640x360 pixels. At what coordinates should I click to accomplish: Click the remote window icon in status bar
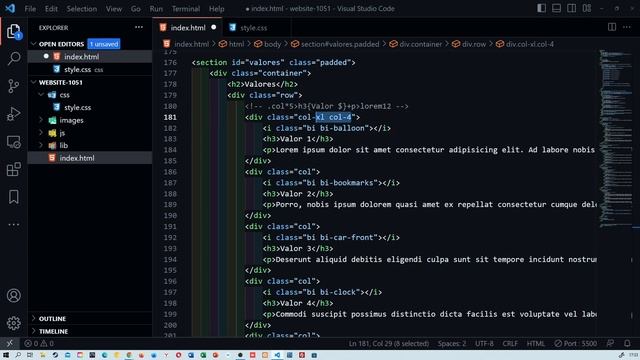9,343
